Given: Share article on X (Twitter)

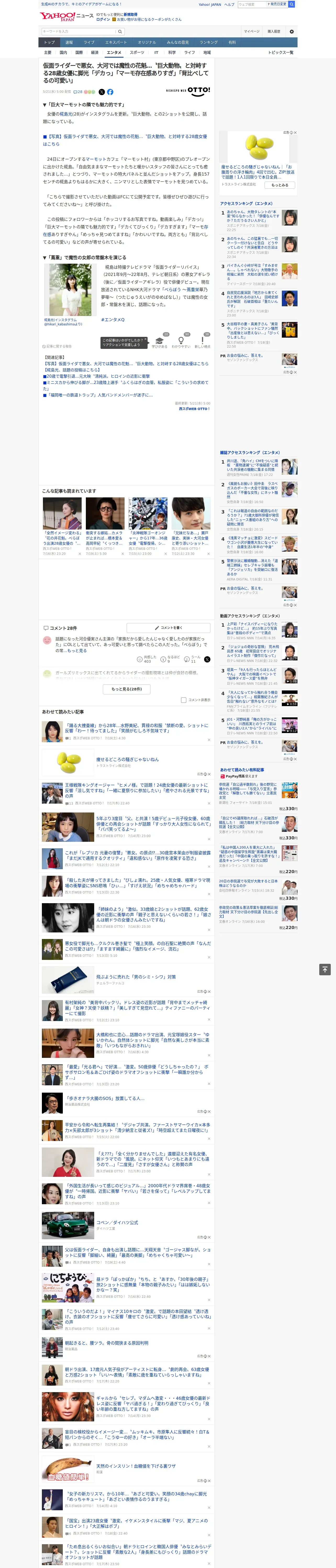Looking at the screenshot, I should tap(101, 92).
